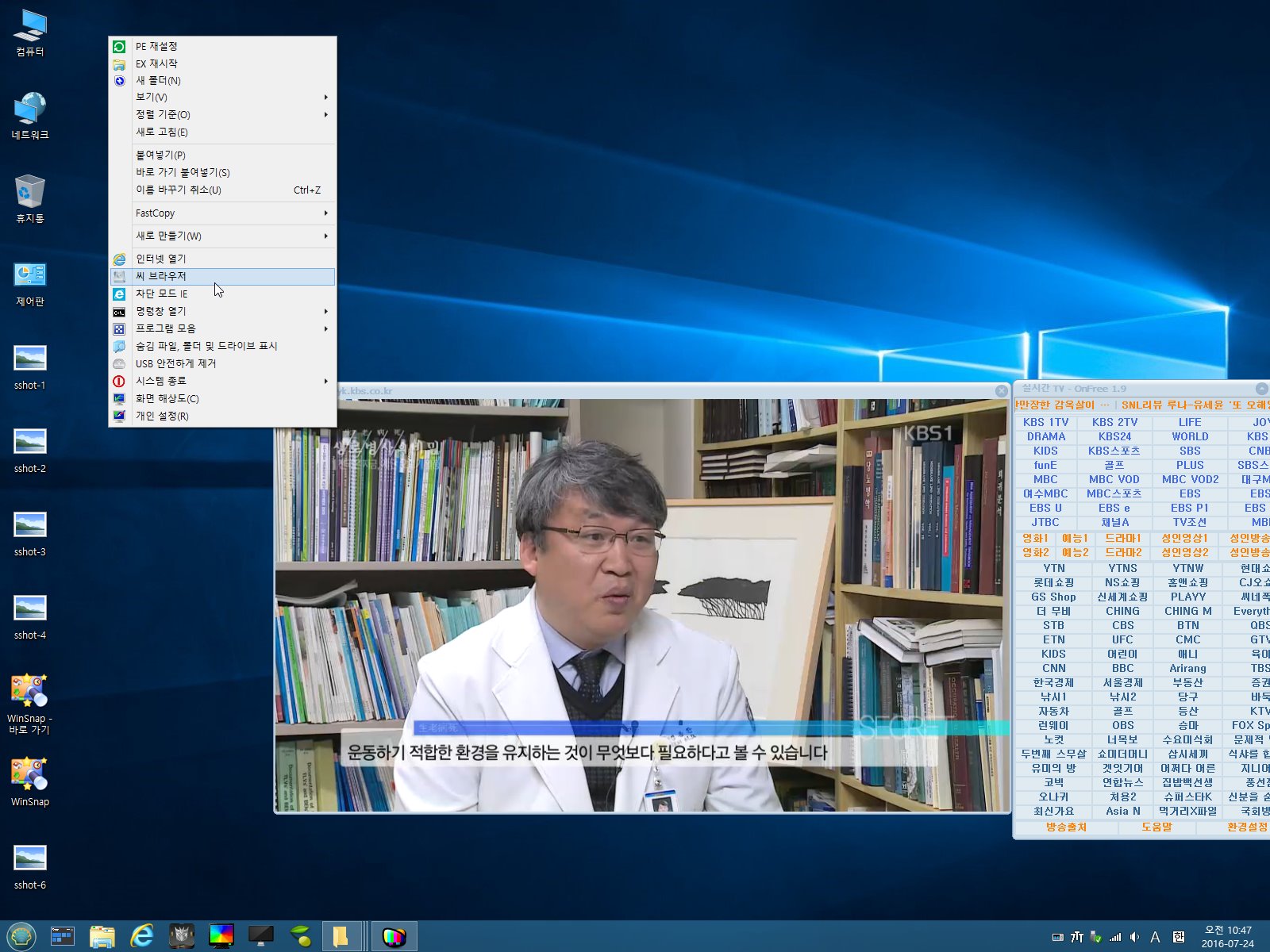Select the sshot-4 image file
The height and width of the screenshot is (952, 1270).
point(30,616)
